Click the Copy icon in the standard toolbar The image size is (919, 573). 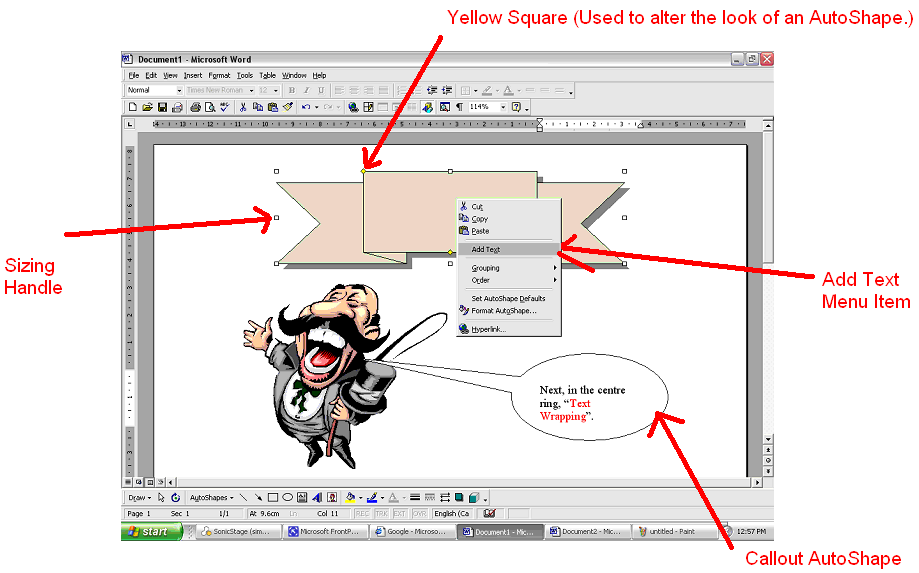[x=258, y=107]
